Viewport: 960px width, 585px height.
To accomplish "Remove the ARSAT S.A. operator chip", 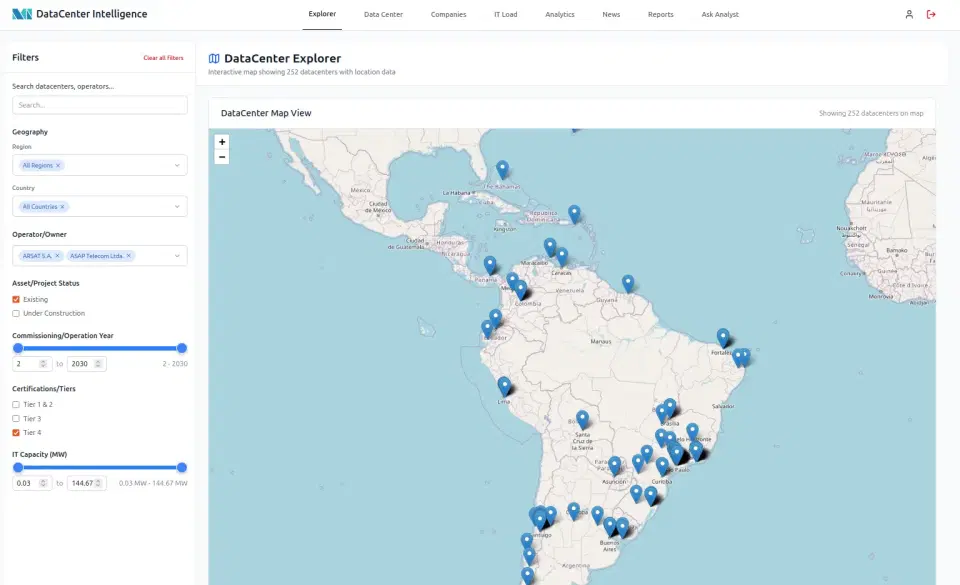I will click(57, 255).
